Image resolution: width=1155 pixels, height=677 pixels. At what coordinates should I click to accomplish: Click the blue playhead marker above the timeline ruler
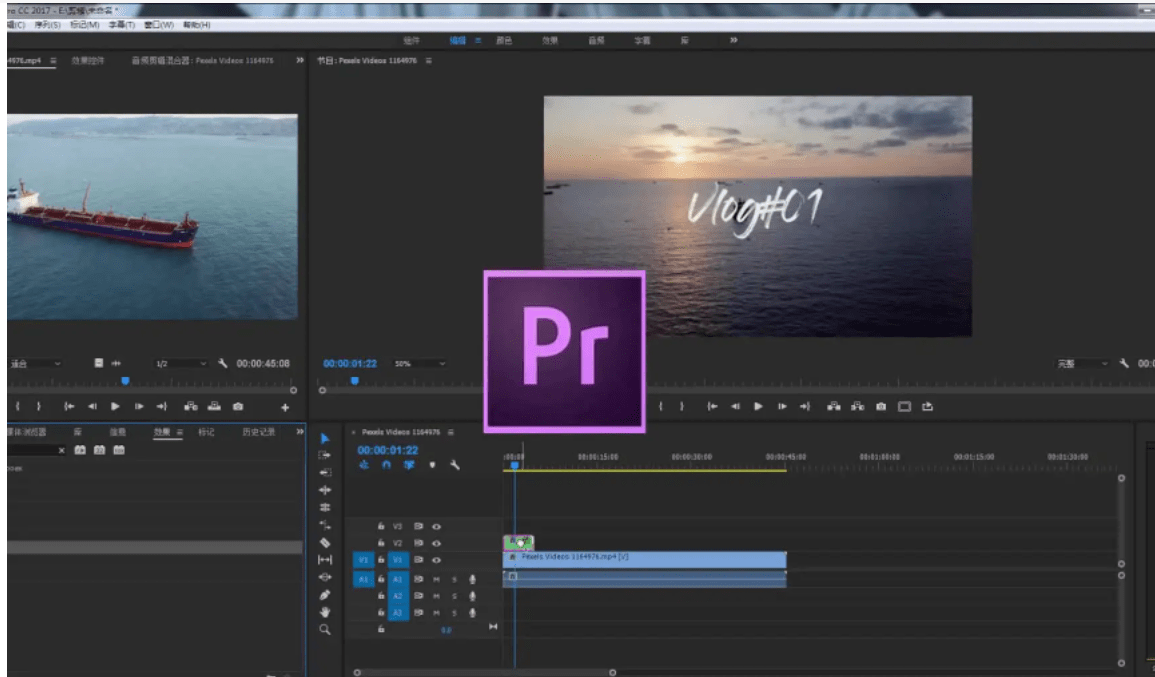516,464
